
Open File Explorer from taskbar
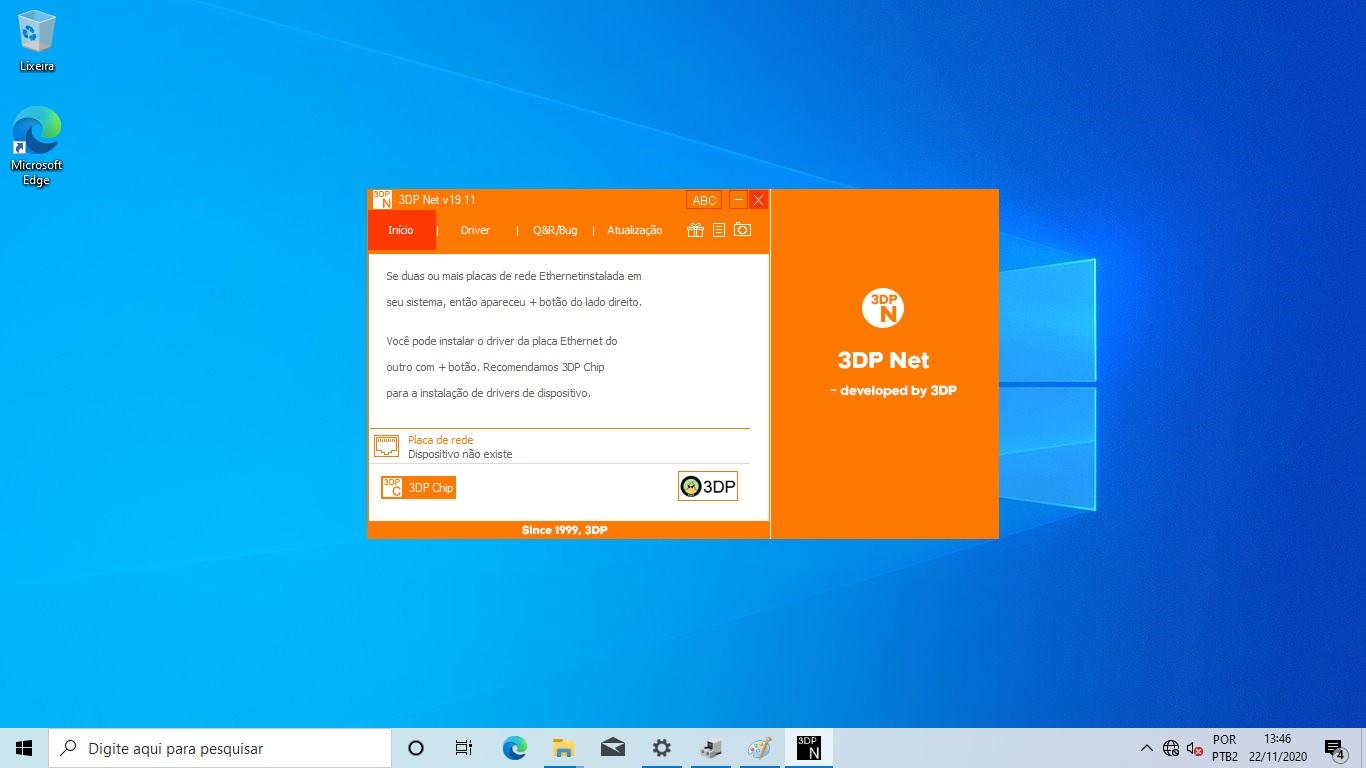coord(563,748)
